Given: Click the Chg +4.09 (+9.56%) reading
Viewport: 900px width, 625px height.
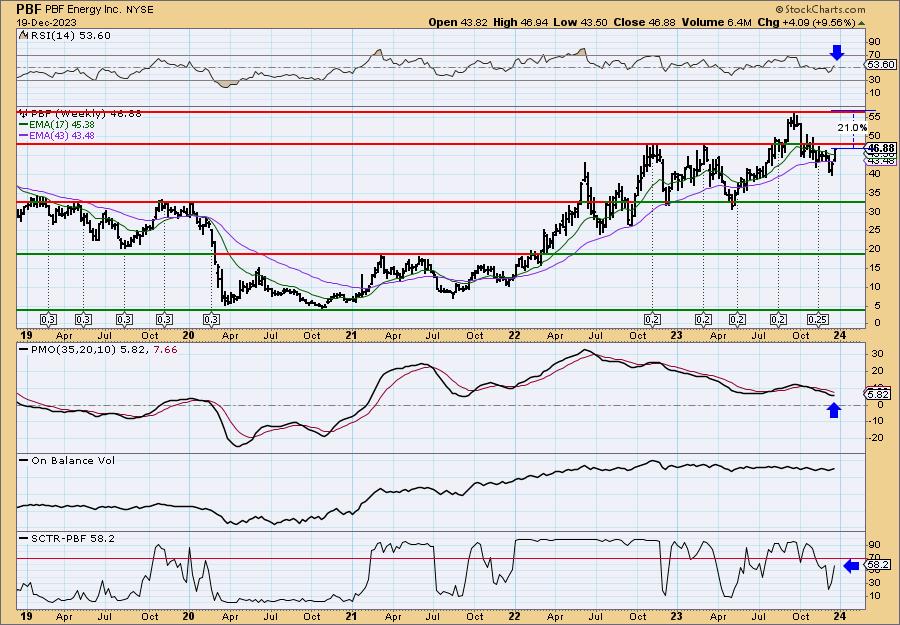Looking at the screenshot, I should (x=810, y=22).
